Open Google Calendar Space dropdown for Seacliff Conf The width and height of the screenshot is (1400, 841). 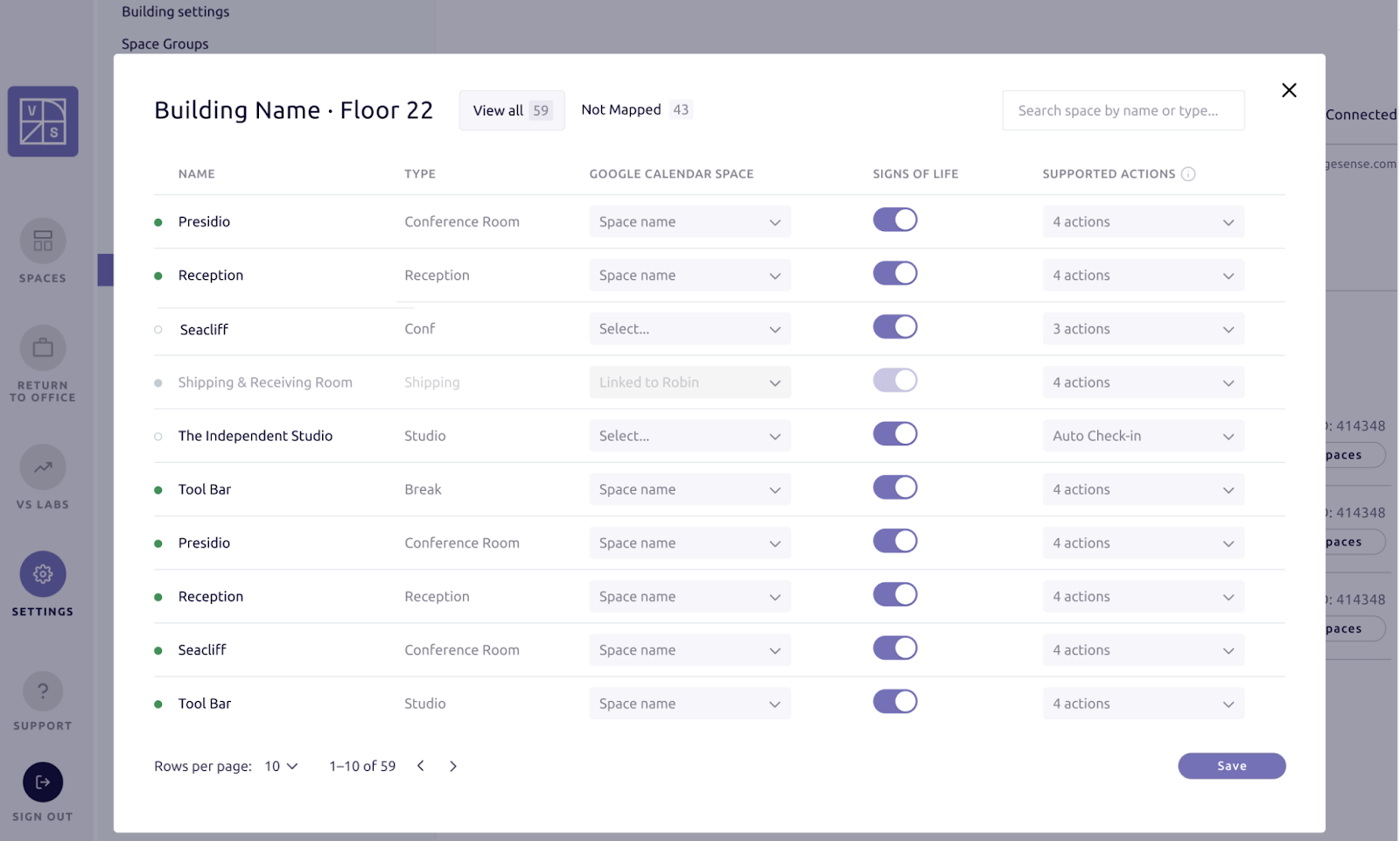(689, 329)
